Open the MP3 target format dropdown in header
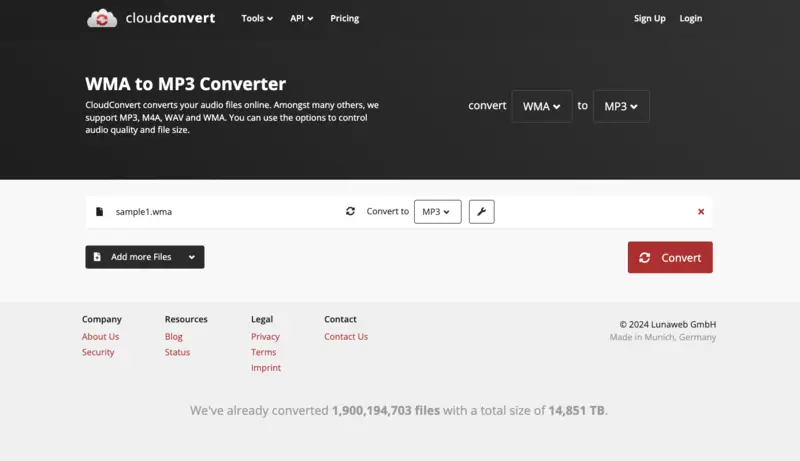Screen dimensions: 800x461 621,106
